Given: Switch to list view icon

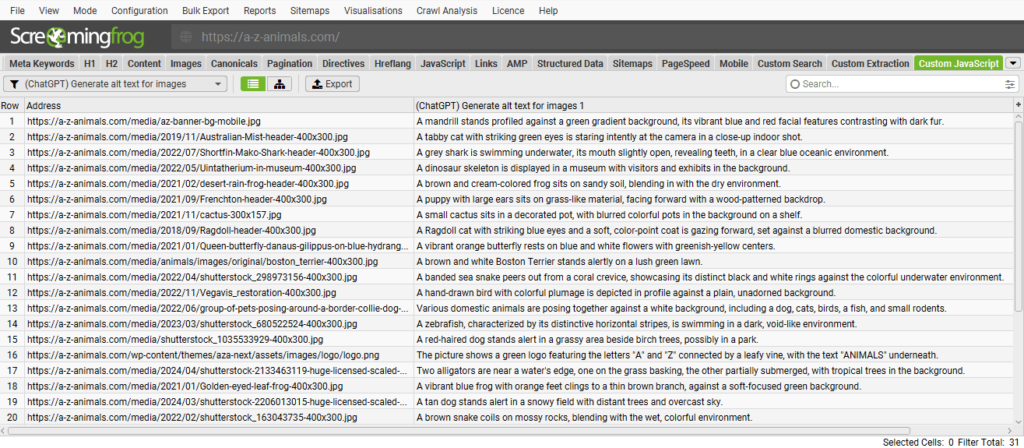Looking at the screenshot, I should click(x=253, y=84).
